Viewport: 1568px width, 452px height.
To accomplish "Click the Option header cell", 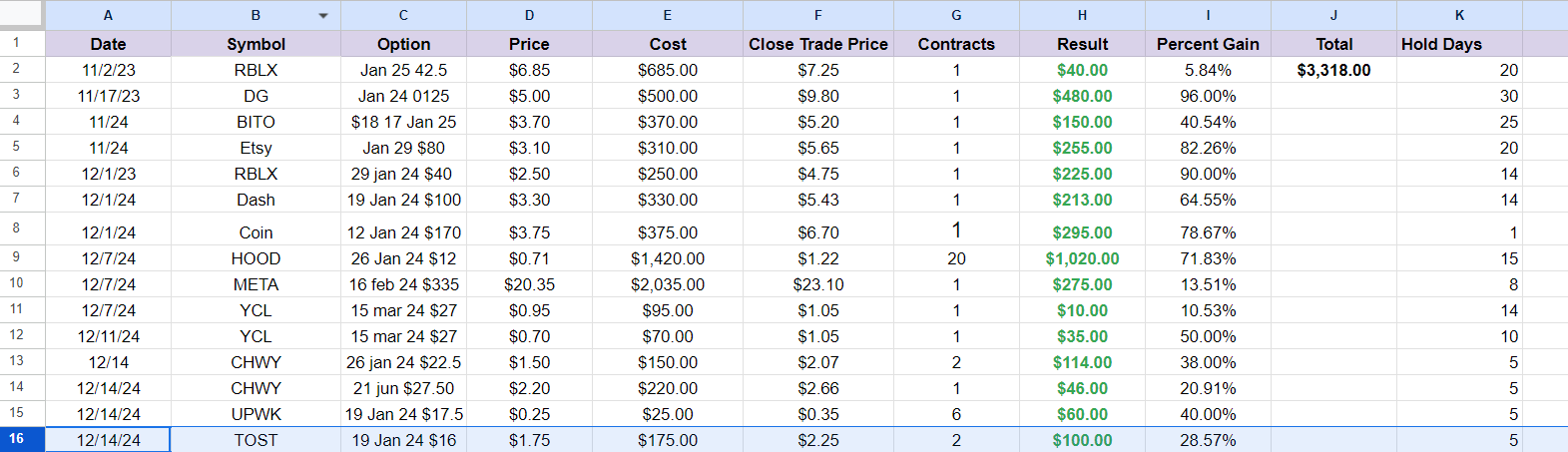I will 403,44.
